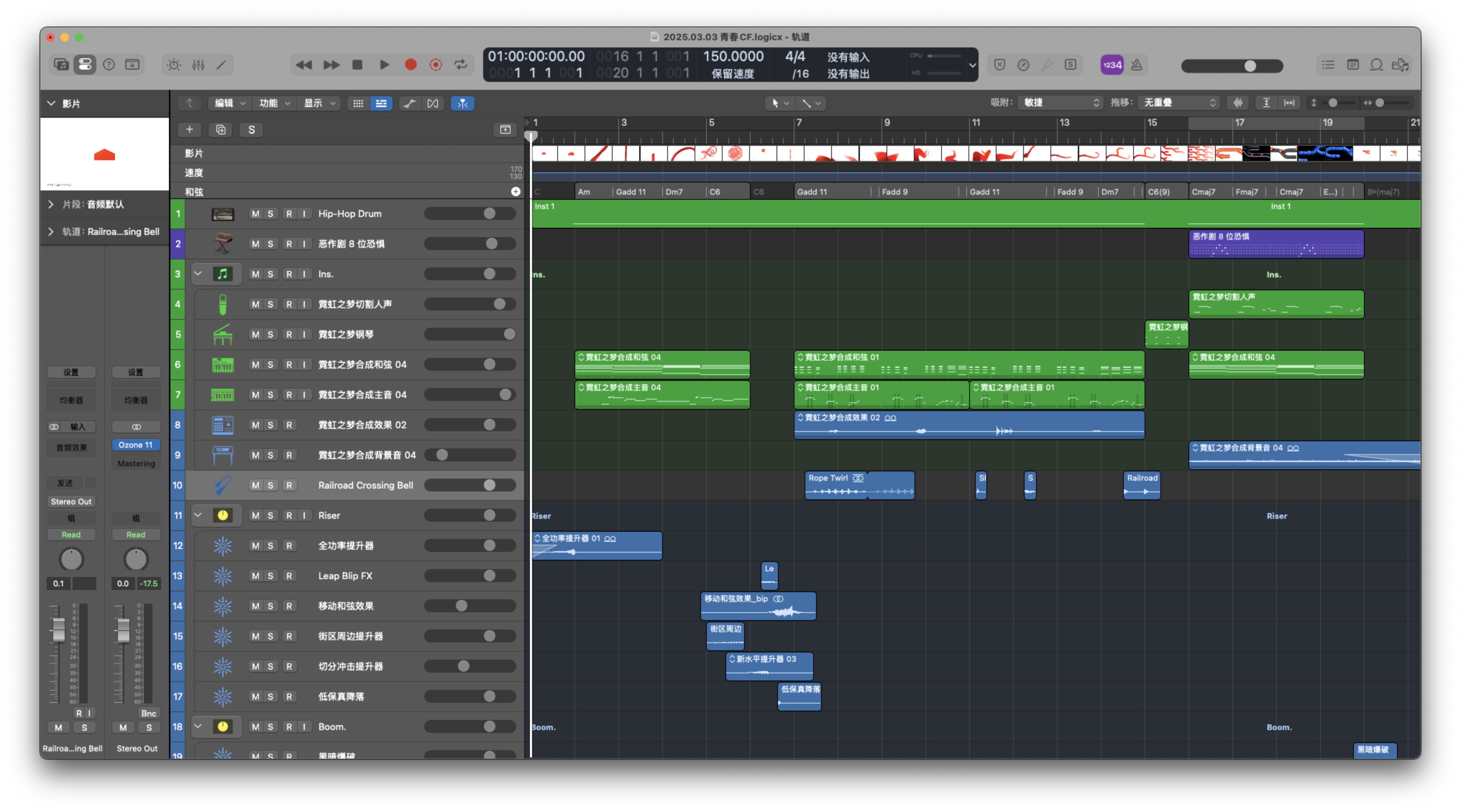Open Editors pencil icon

point(221,65)
